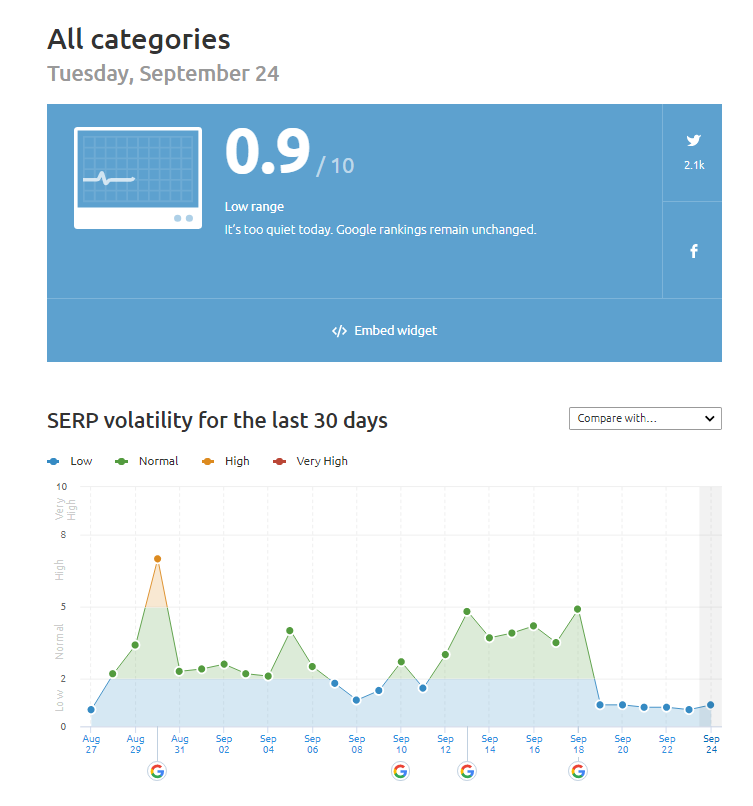Image resolution: width=753 pixels, height=806 pixels.
Task: Click the volatility monitor illustration icon
Action: (138, 178)
